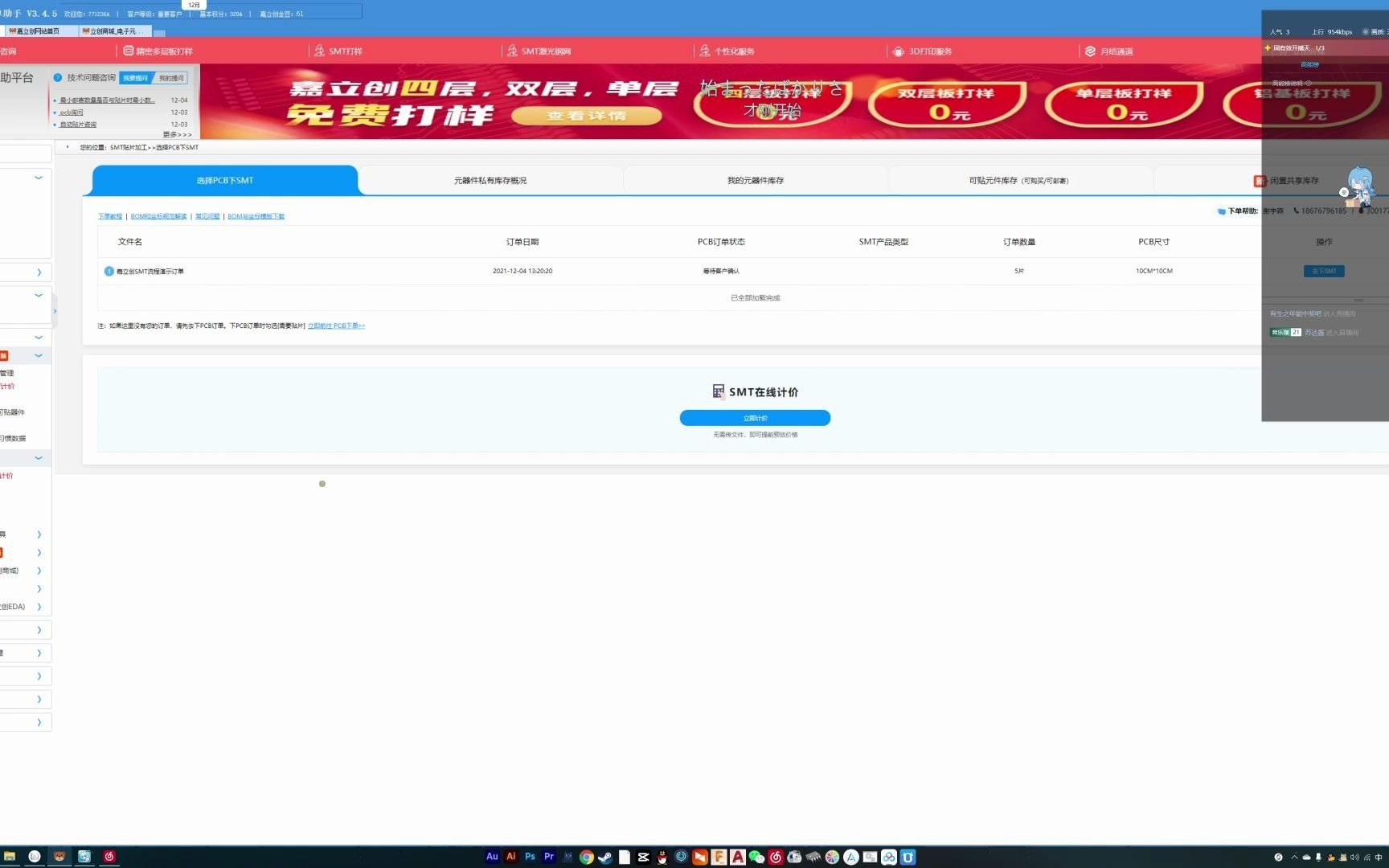The height and width of the screenshot is (868, 1389).
Task: Open 精密多层板打样 in the navigation bar
Action: coord(158,51)
